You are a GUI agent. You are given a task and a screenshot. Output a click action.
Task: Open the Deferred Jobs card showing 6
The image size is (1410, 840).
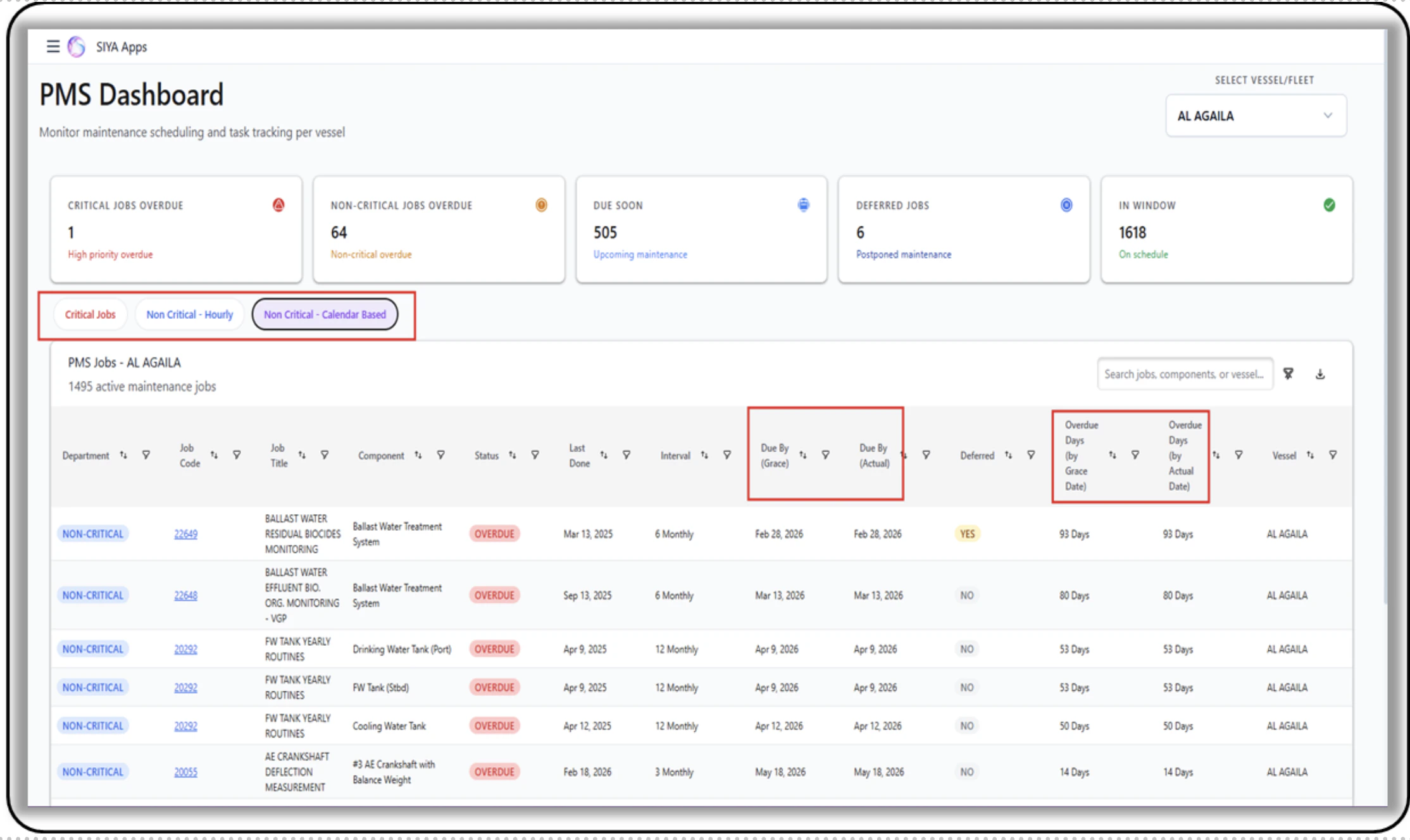click(964, 229)
